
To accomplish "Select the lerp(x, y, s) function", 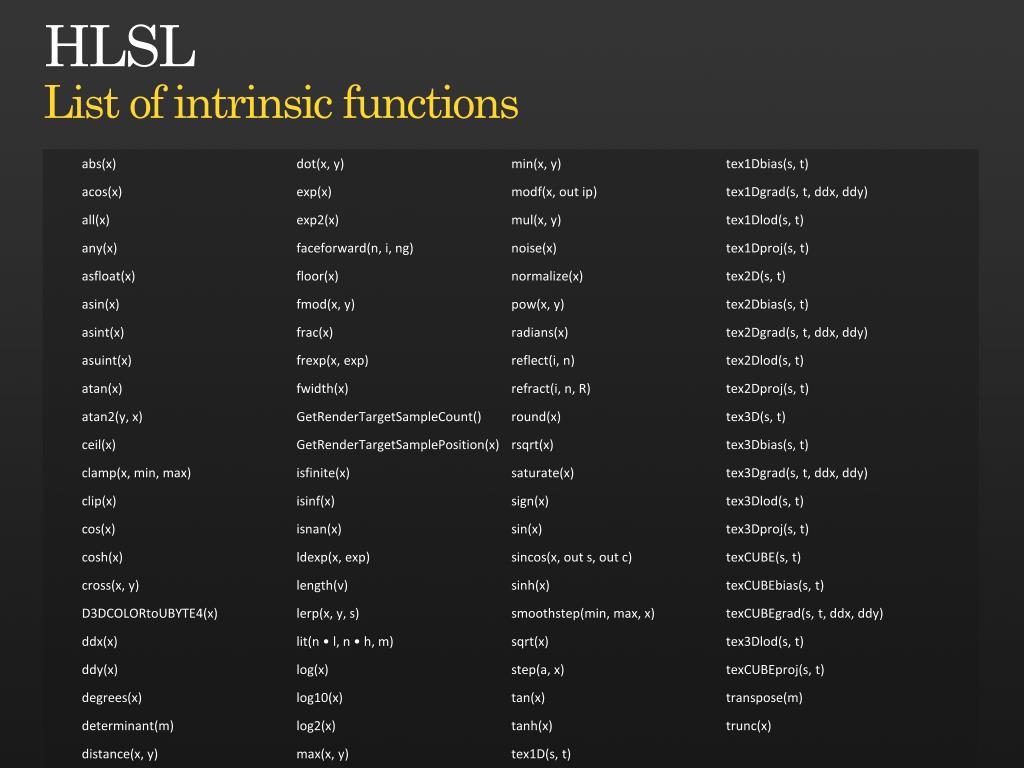I will [327, 614].
